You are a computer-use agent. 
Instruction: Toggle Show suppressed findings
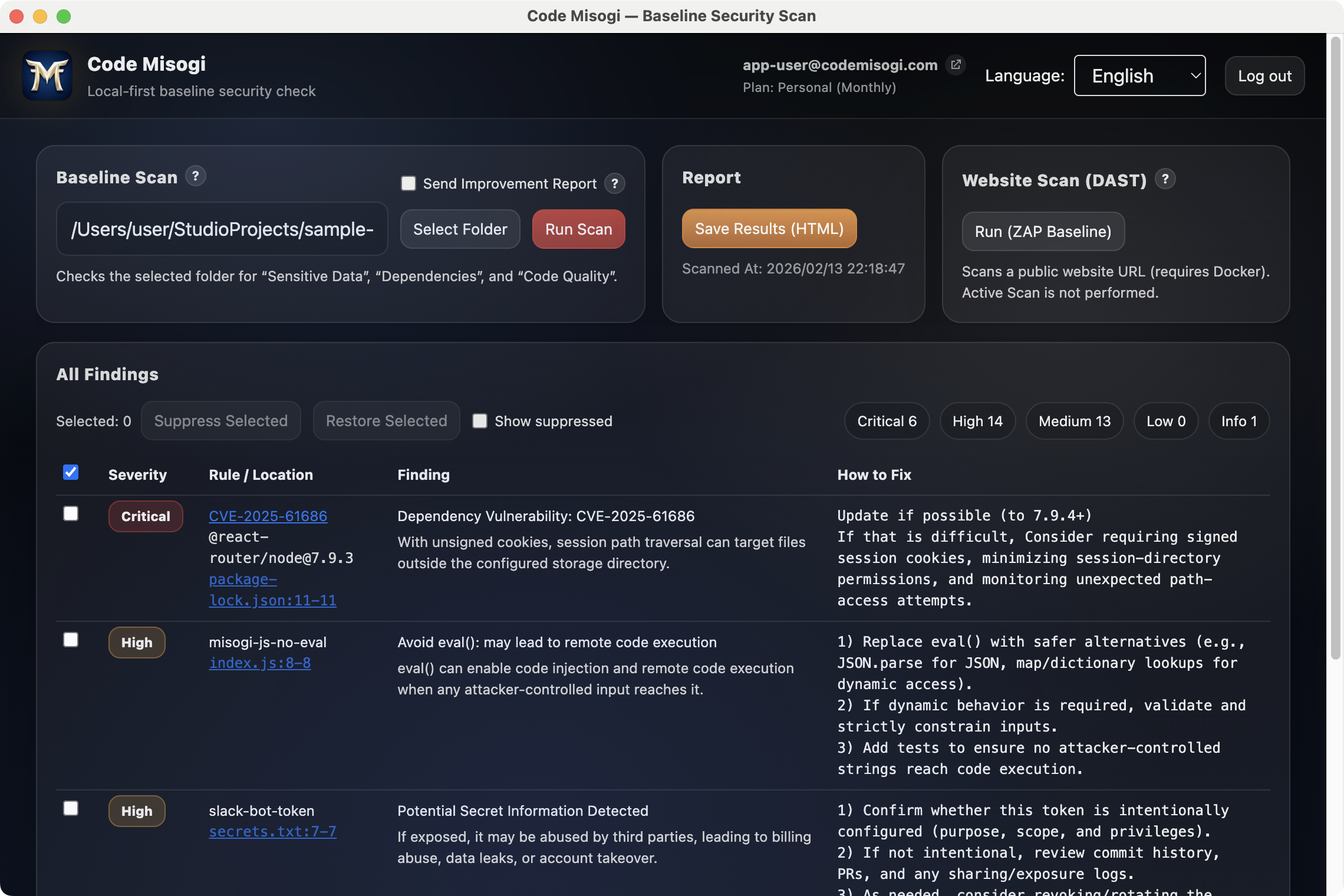tap(480, 421)
